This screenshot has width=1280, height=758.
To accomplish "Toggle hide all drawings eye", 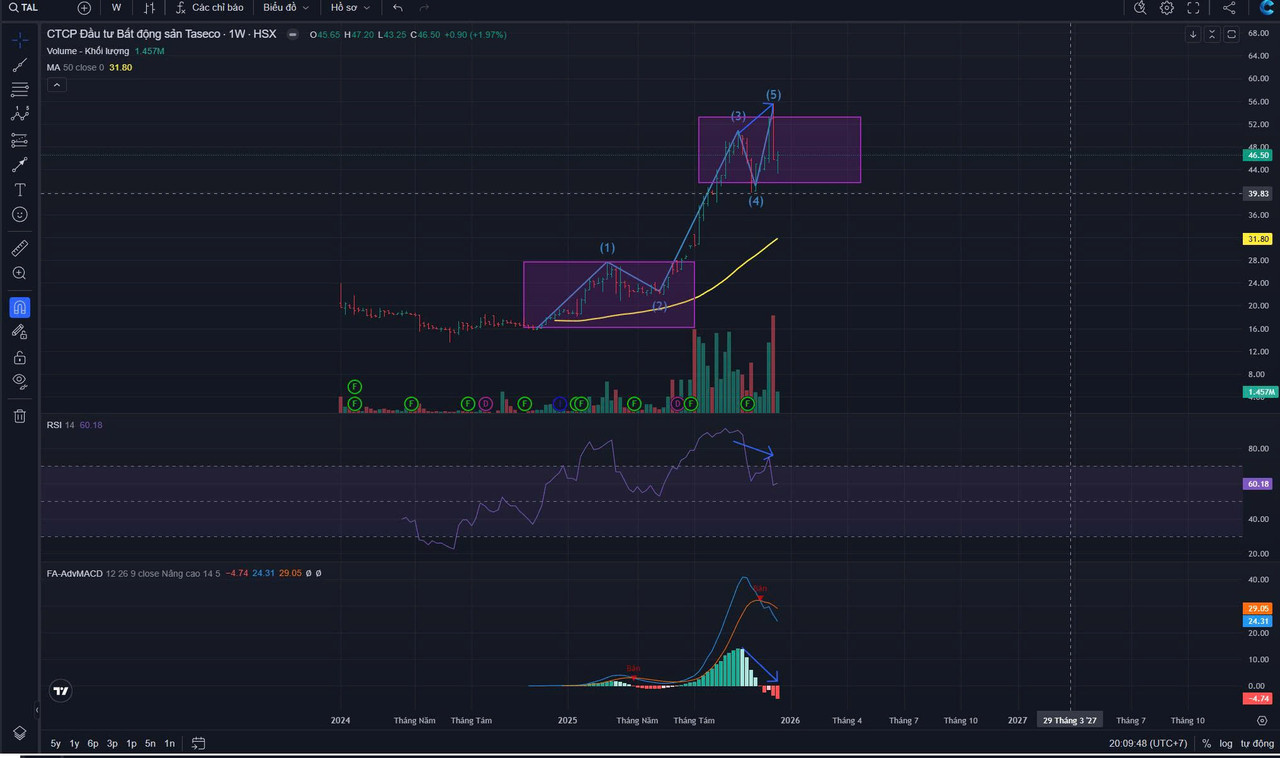I will tap(19, 381).
